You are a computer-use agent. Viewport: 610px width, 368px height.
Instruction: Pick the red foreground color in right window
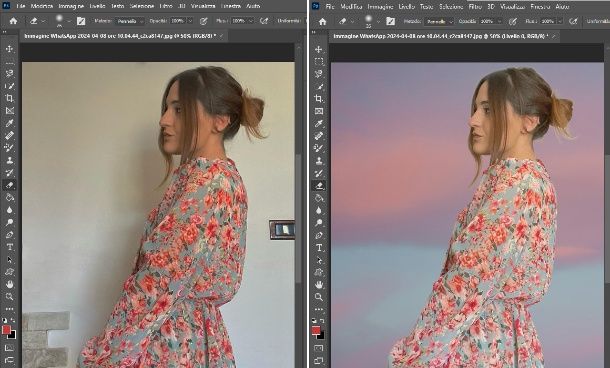pos(316,330)
